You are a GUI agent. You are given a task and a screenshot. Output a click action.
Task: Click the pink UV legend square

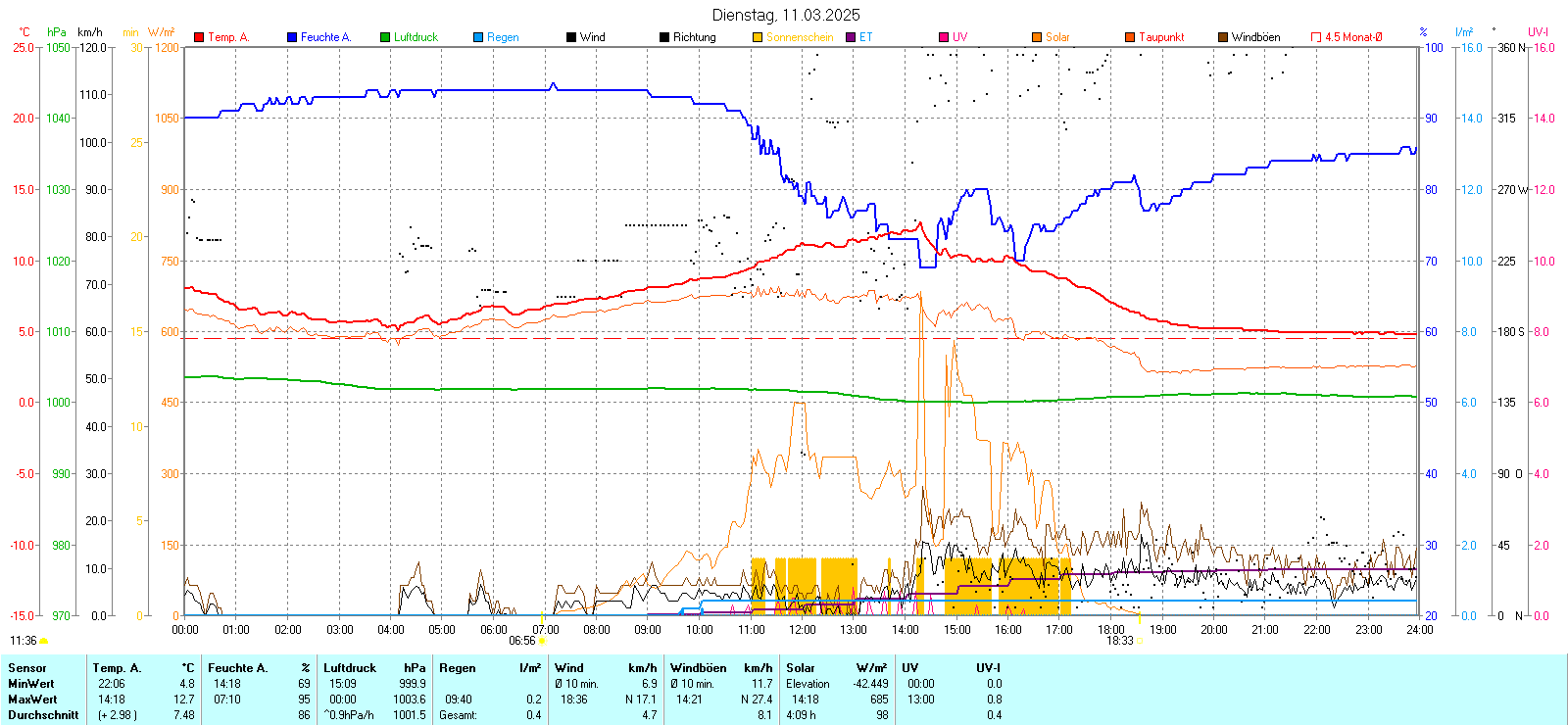click(944, 37)
